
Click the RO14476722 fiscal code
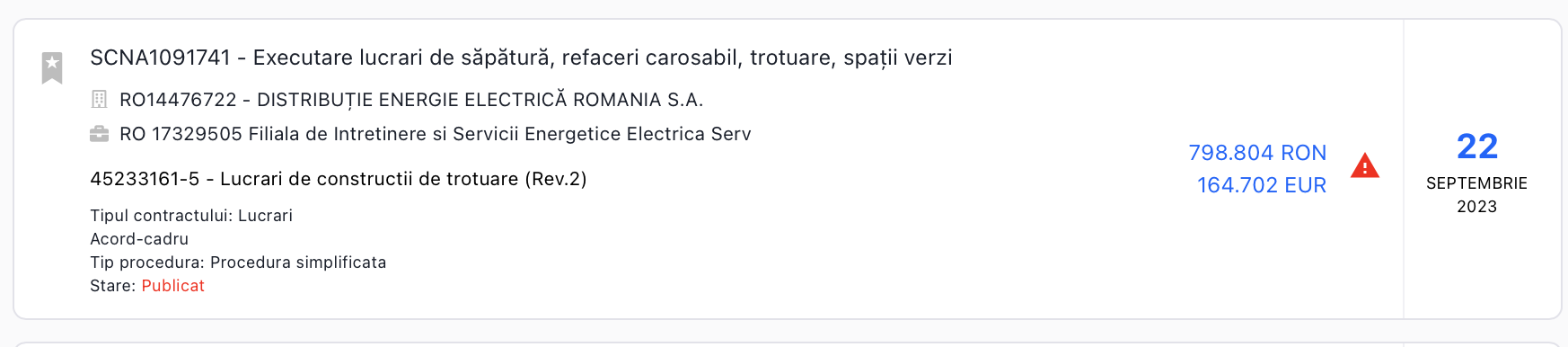click(x=178, y=100)
